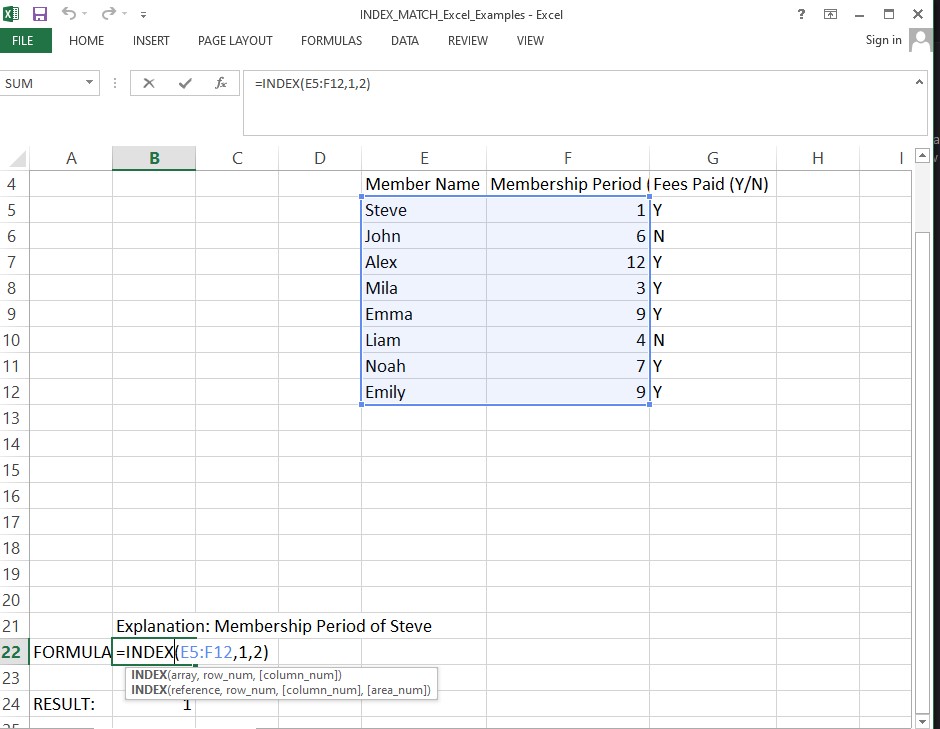Confirm the formula with the Enter checkmark

185,84
